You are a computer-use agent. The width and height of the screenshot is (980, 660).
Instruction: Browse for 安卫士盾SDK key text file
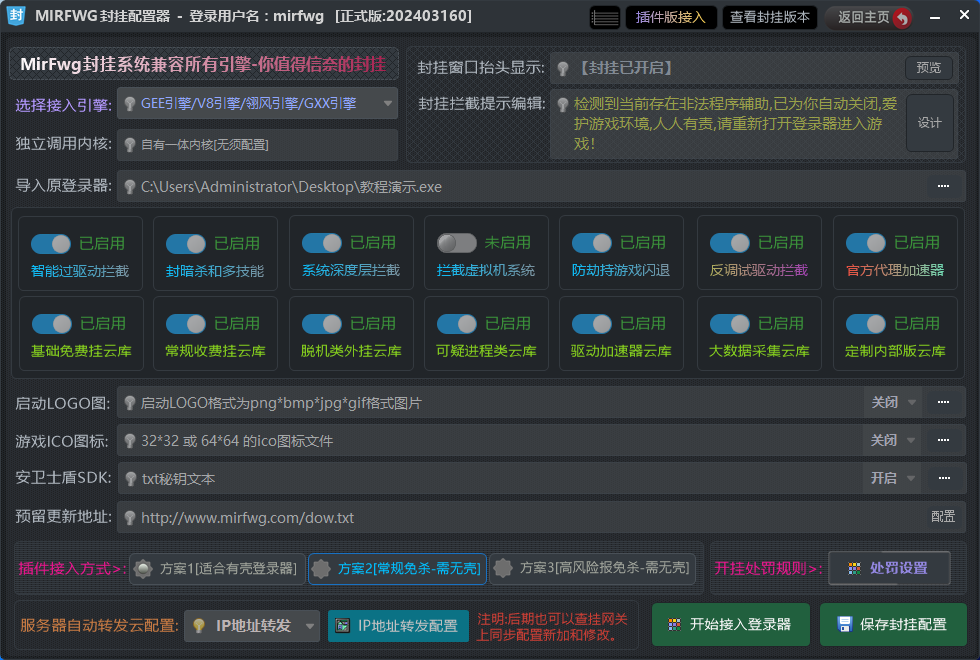click(x=944, y=478)
